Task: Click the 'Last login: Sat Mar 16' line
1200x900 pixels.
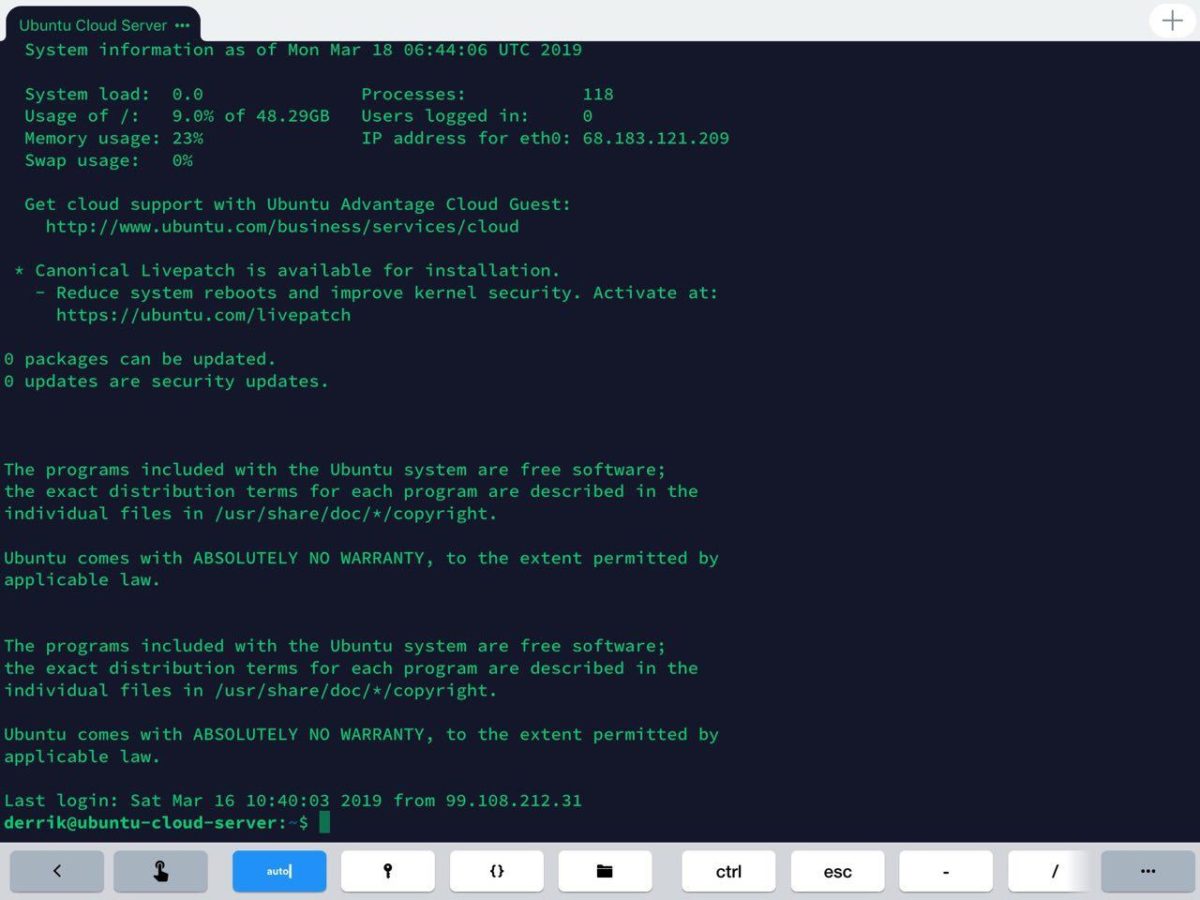Action: pos(293,800)
